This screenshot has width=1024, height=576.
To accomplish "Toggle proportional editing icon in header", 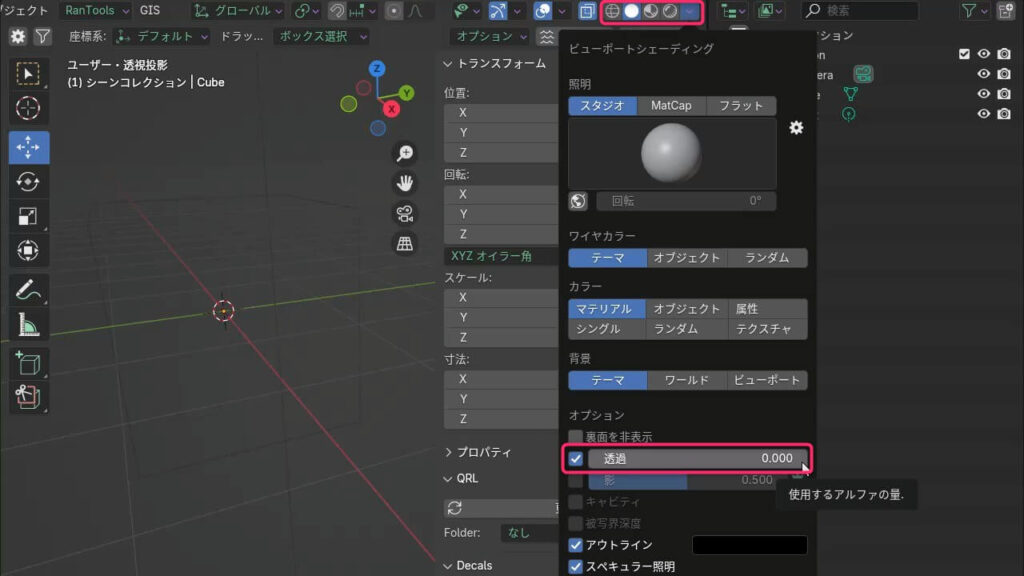I will point(394,11).
